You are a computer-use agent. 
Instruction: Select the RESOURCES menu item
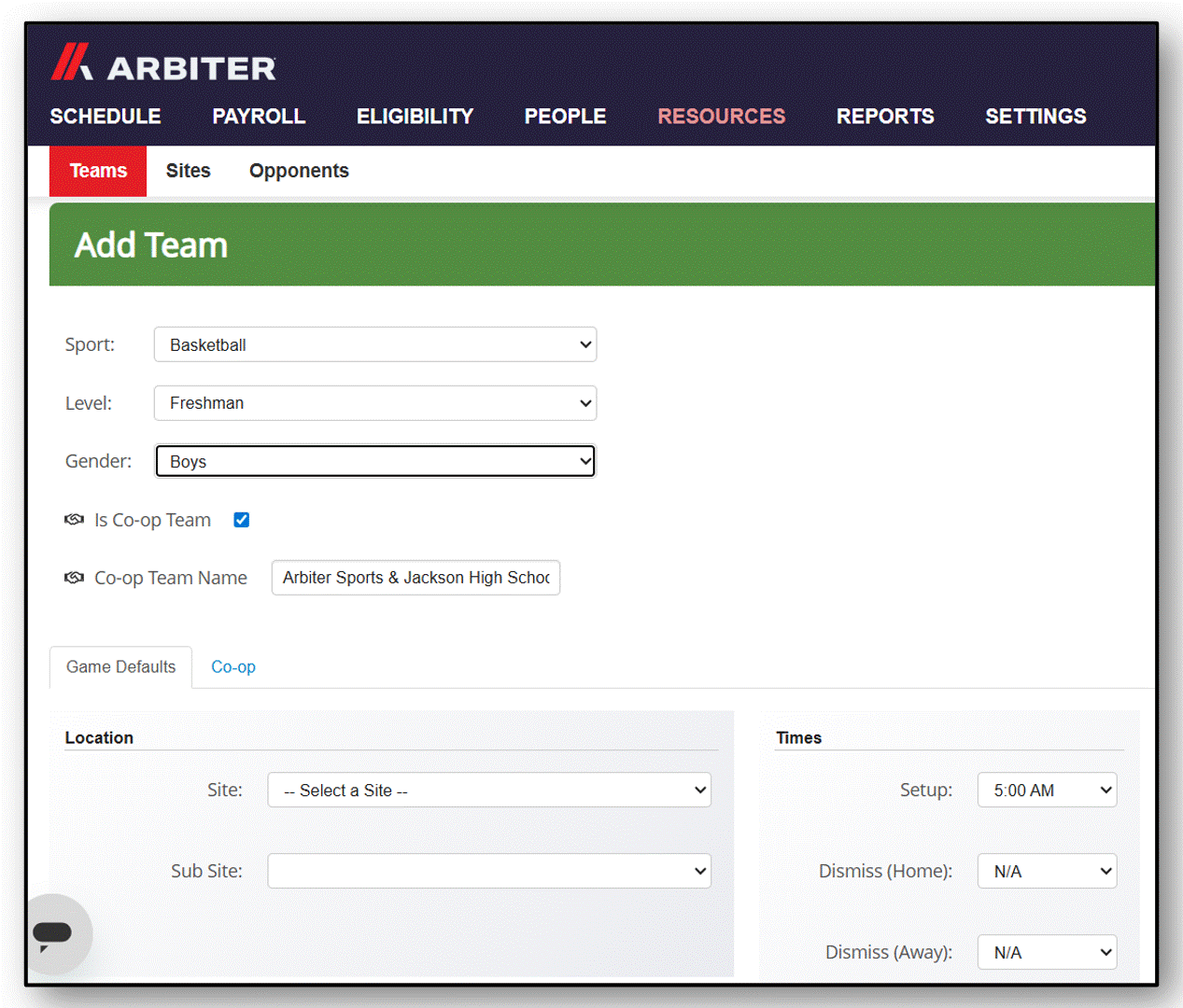tap(722, 117)
